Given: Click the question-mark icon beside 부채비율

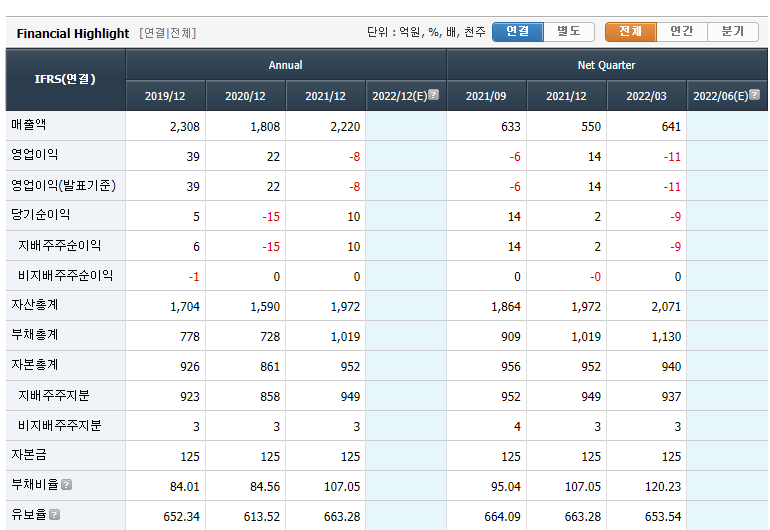Looking at the screenshot, I should point(67,485).
